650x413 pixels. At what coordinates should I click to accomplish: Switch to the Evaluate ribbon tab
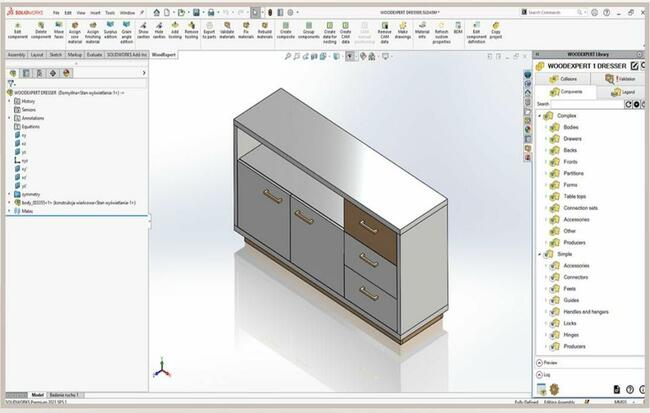pyautogui.click(x=94, y=55)
